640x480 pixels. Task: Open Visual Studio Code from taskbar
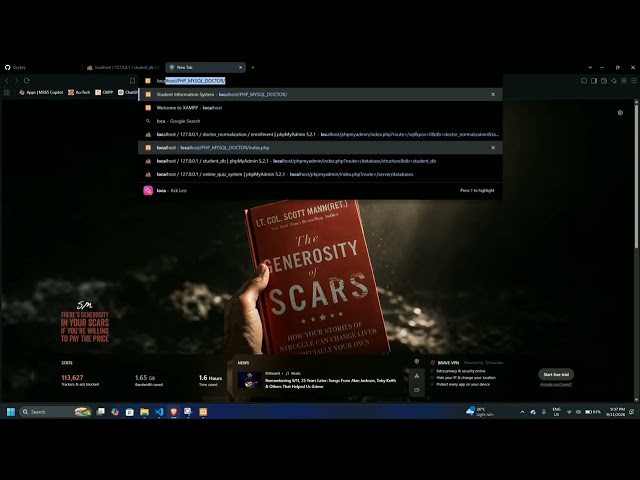click(x=159, y=412)
